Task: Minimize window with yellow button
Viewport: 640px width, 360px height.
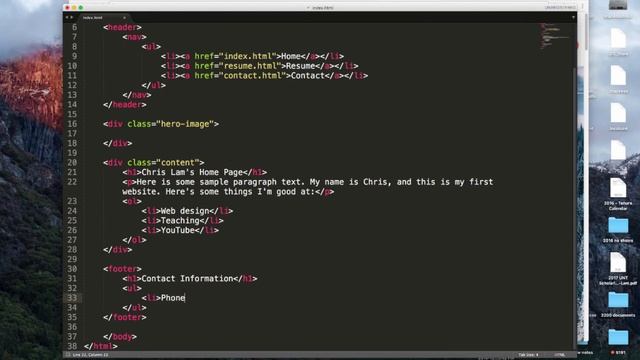Action: coord(74,7)
